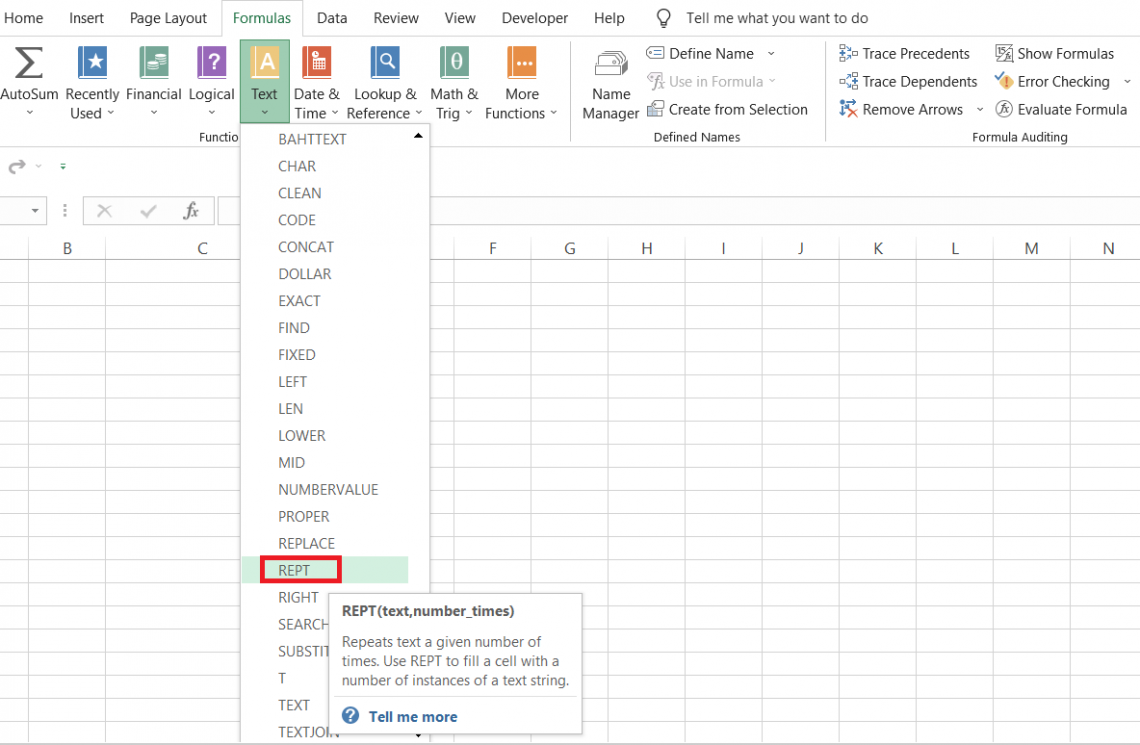Open the More Functions menu
This screenshot has height=745, width=1140.
(x=522, y=63)
